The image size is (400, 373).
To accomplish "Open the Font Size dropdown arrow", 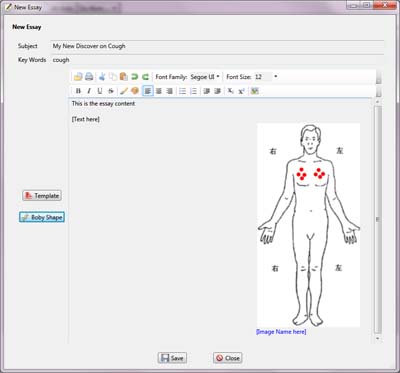I will point(276,77).
